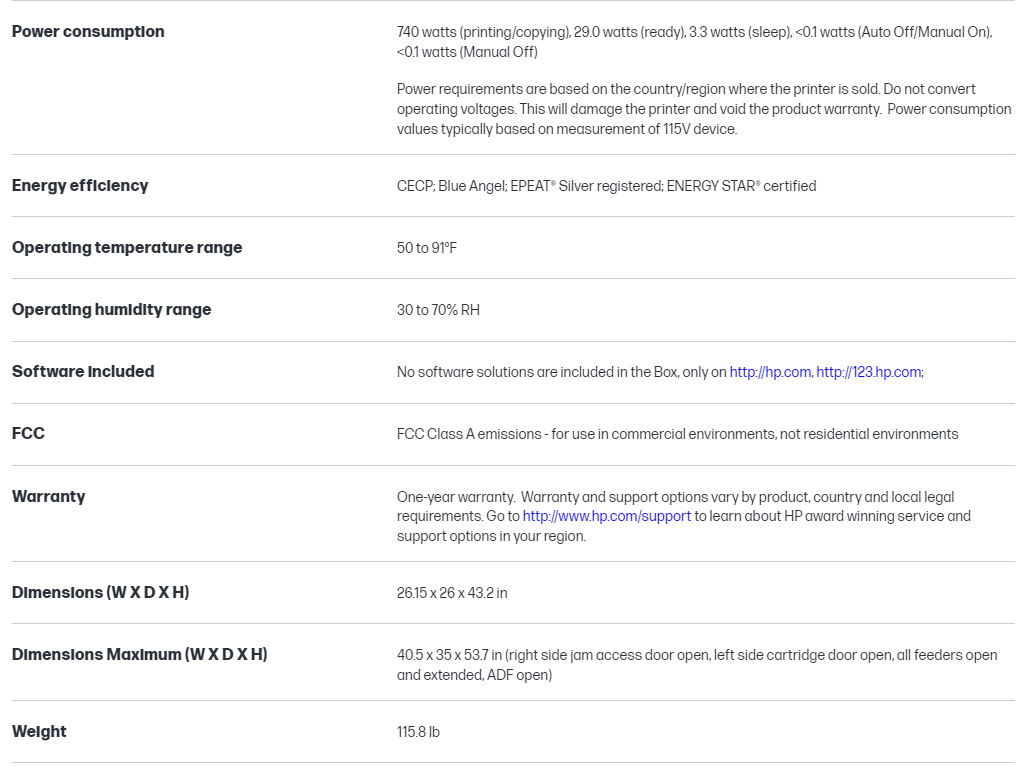The image size is (1025, 766).
Task: Follow the http://www.hp.com/support link
Action: (x=606, y=516)
